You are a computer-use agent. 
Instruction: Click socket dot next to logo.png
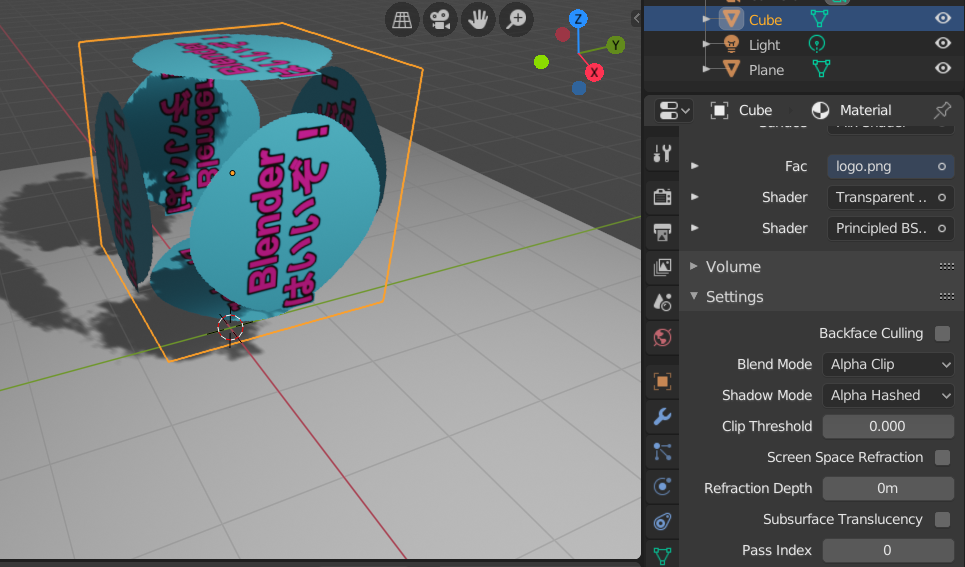click(x=942, y=166)
